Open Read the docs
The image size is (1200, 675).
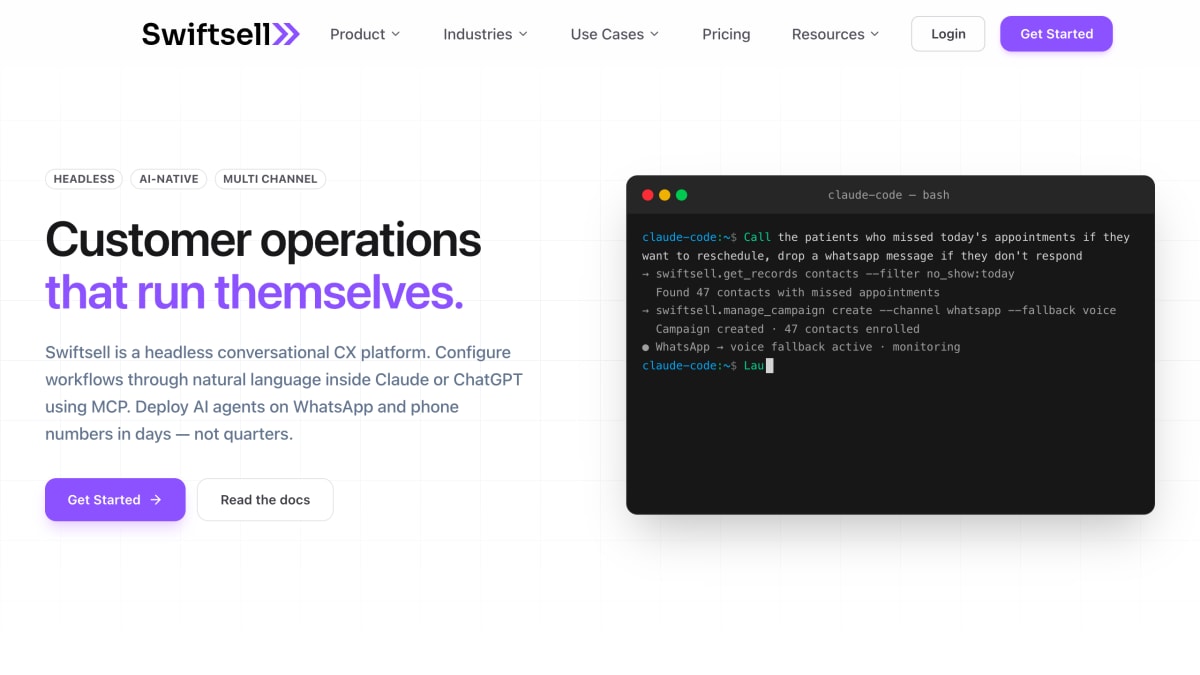265,500
